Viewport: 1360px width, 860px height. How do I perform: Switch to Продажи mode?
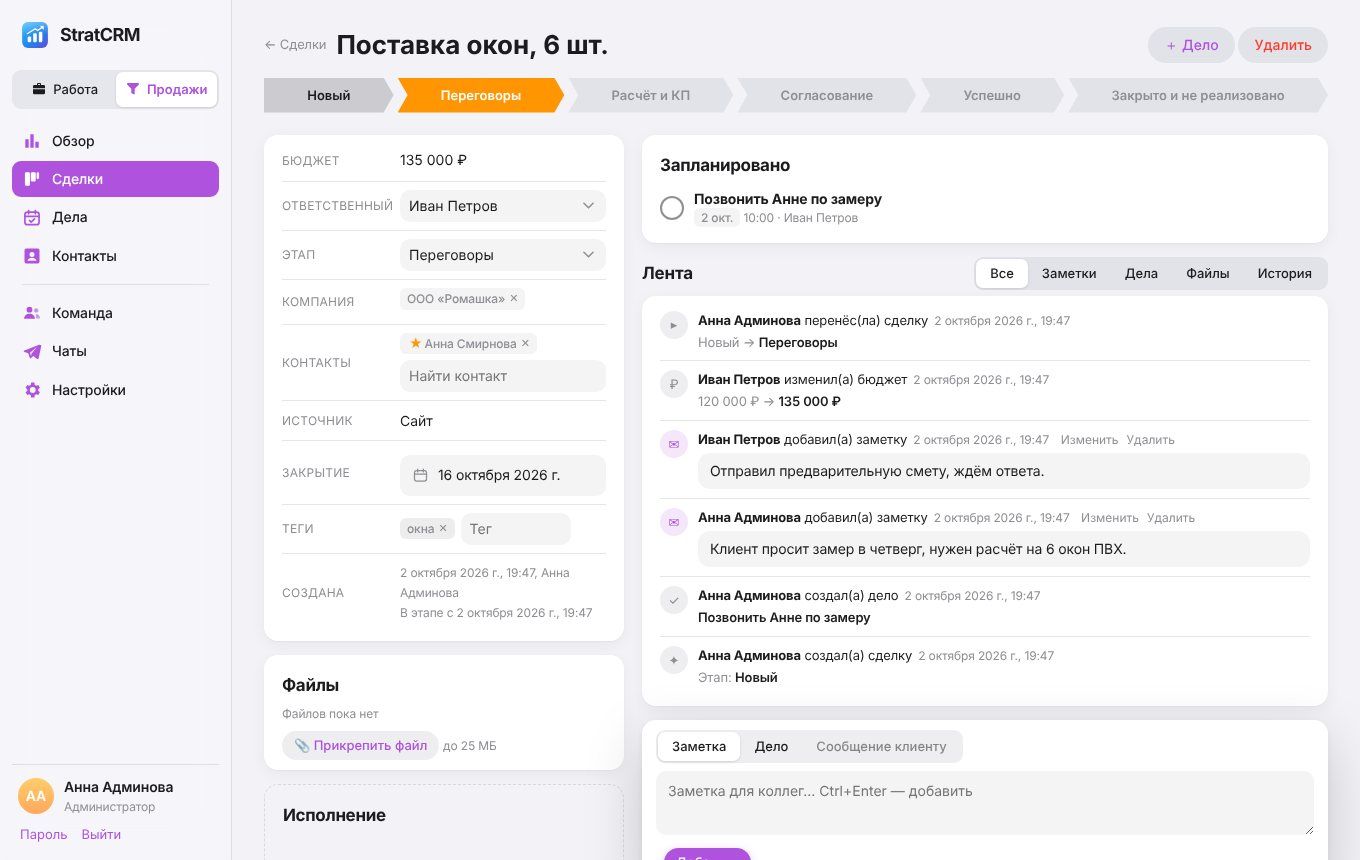[x=167, y=89]
